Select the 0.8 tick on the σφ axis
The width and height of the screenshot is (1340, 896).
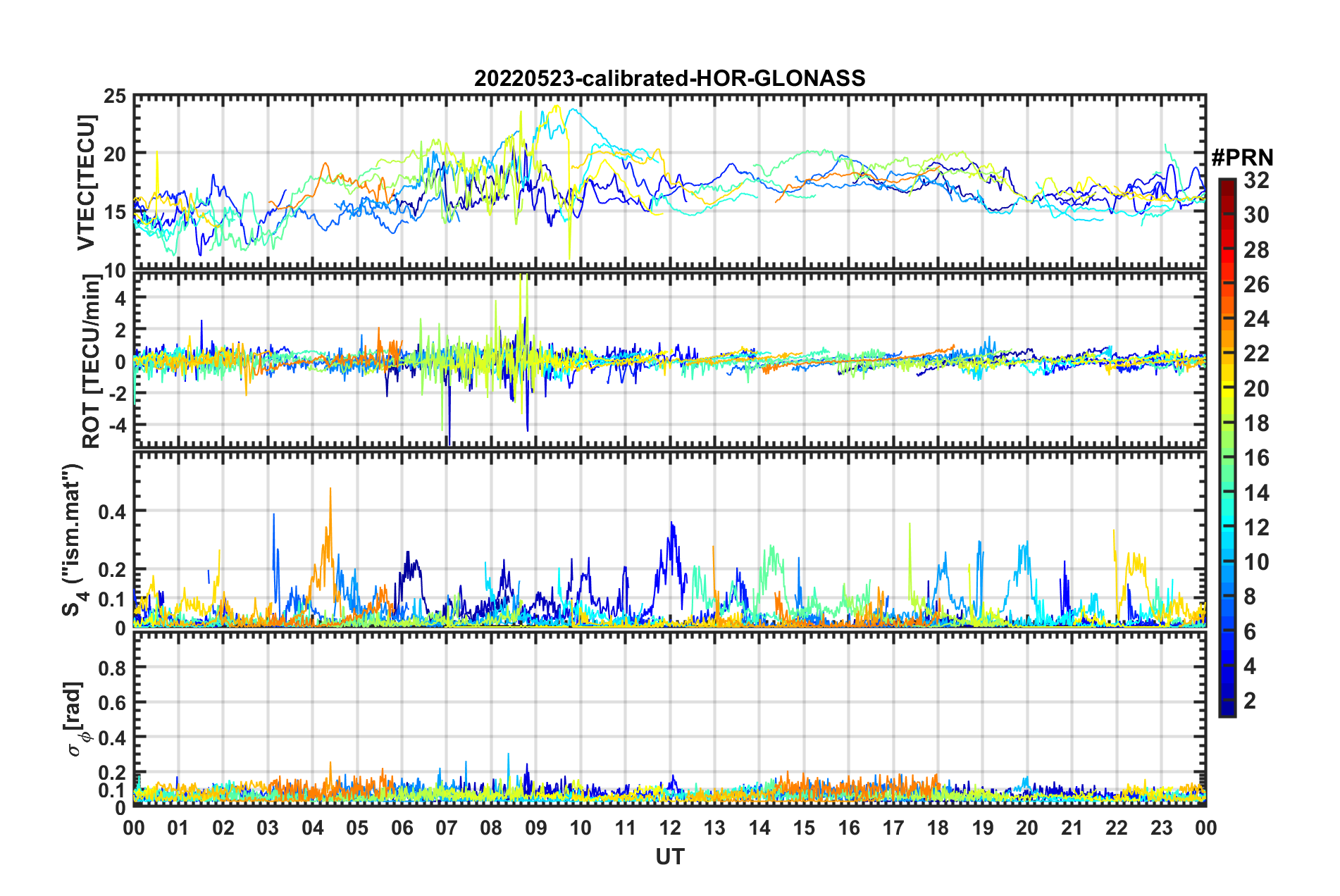click(112, 667)
